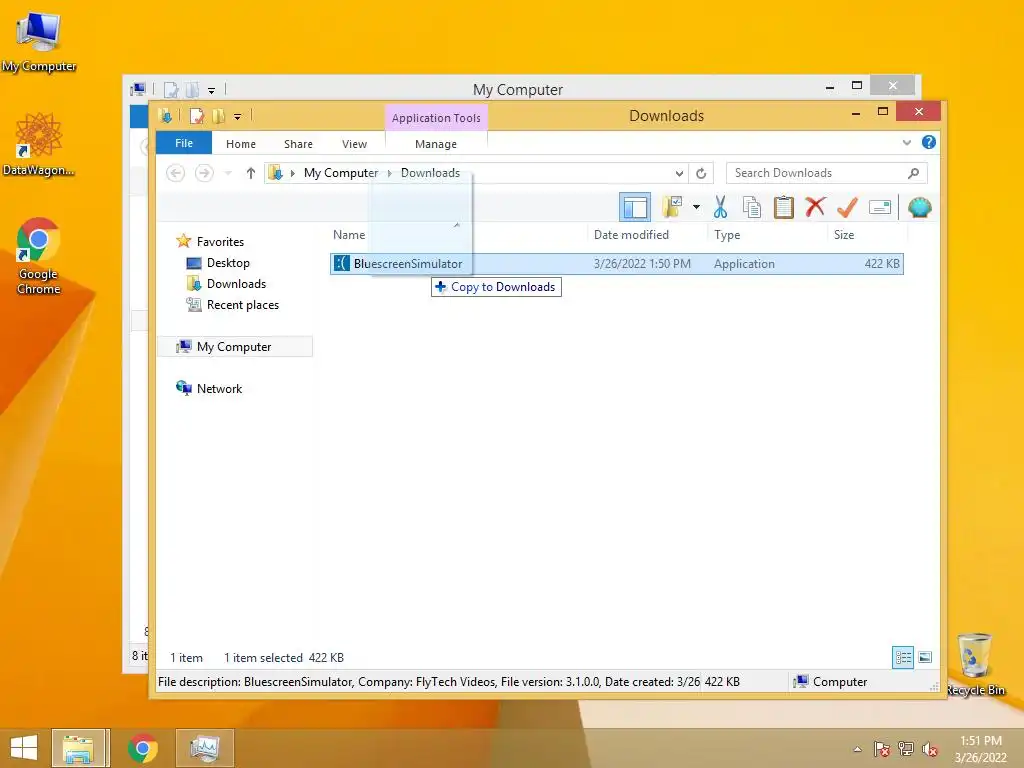Select the Google Chrome desktop shortcut
Image resolution: width=1024 pixels, height=768 pixels.
pos(39,256)
